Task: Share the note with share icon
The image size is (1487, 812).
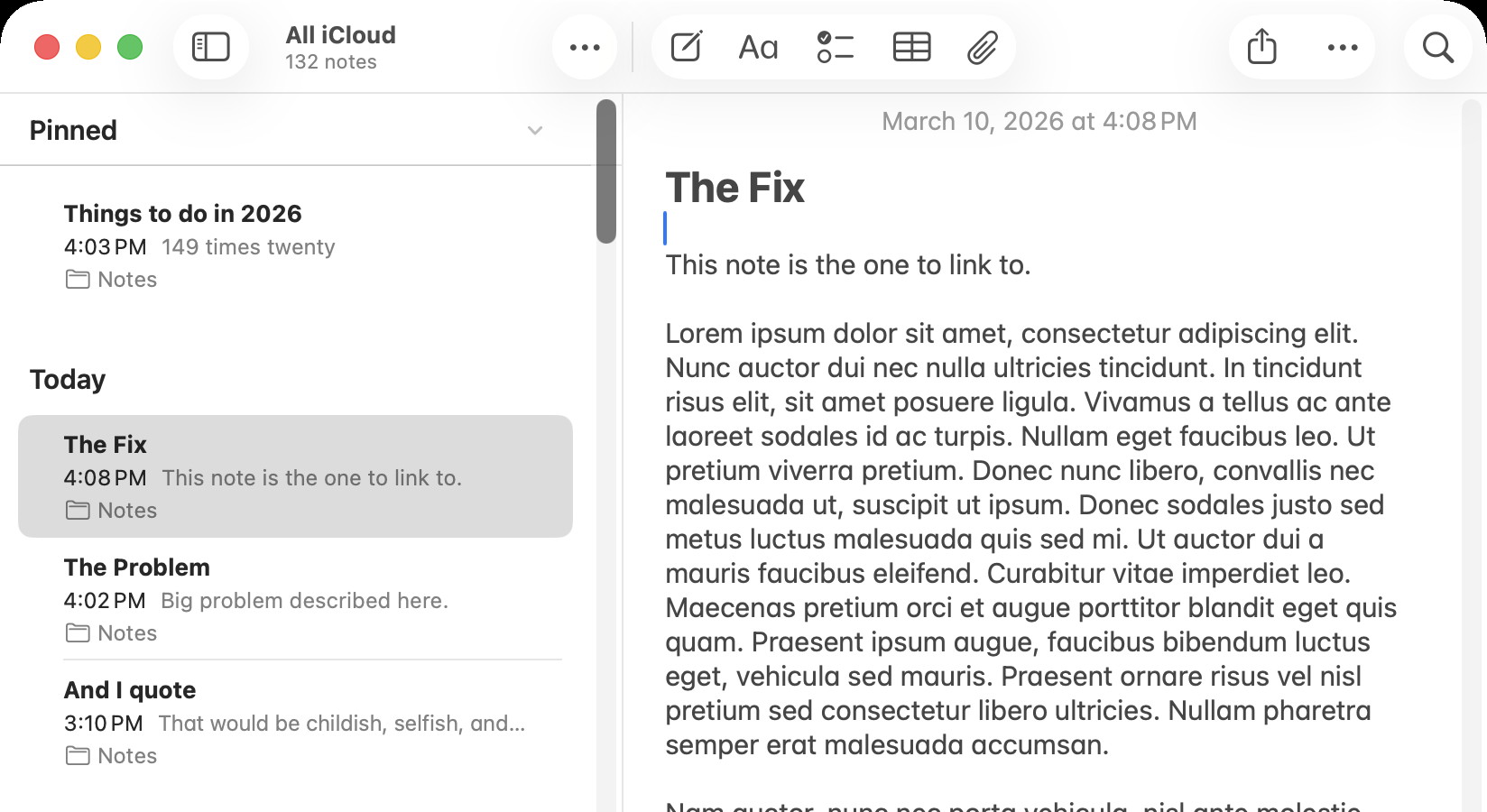Action: (x=1261, y=47)
